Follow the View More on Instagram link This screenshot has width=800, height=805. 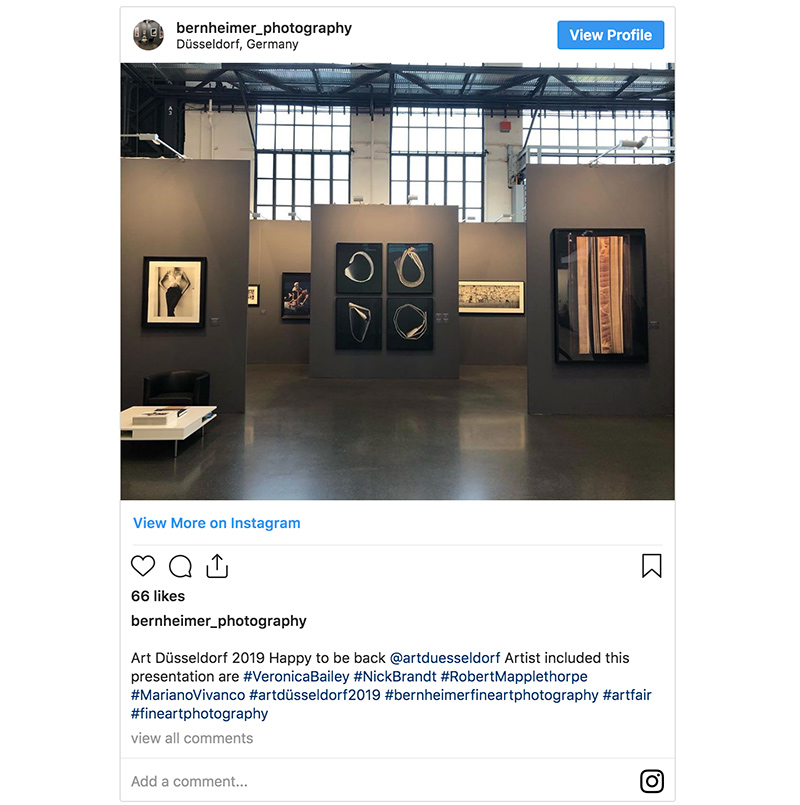216,523
